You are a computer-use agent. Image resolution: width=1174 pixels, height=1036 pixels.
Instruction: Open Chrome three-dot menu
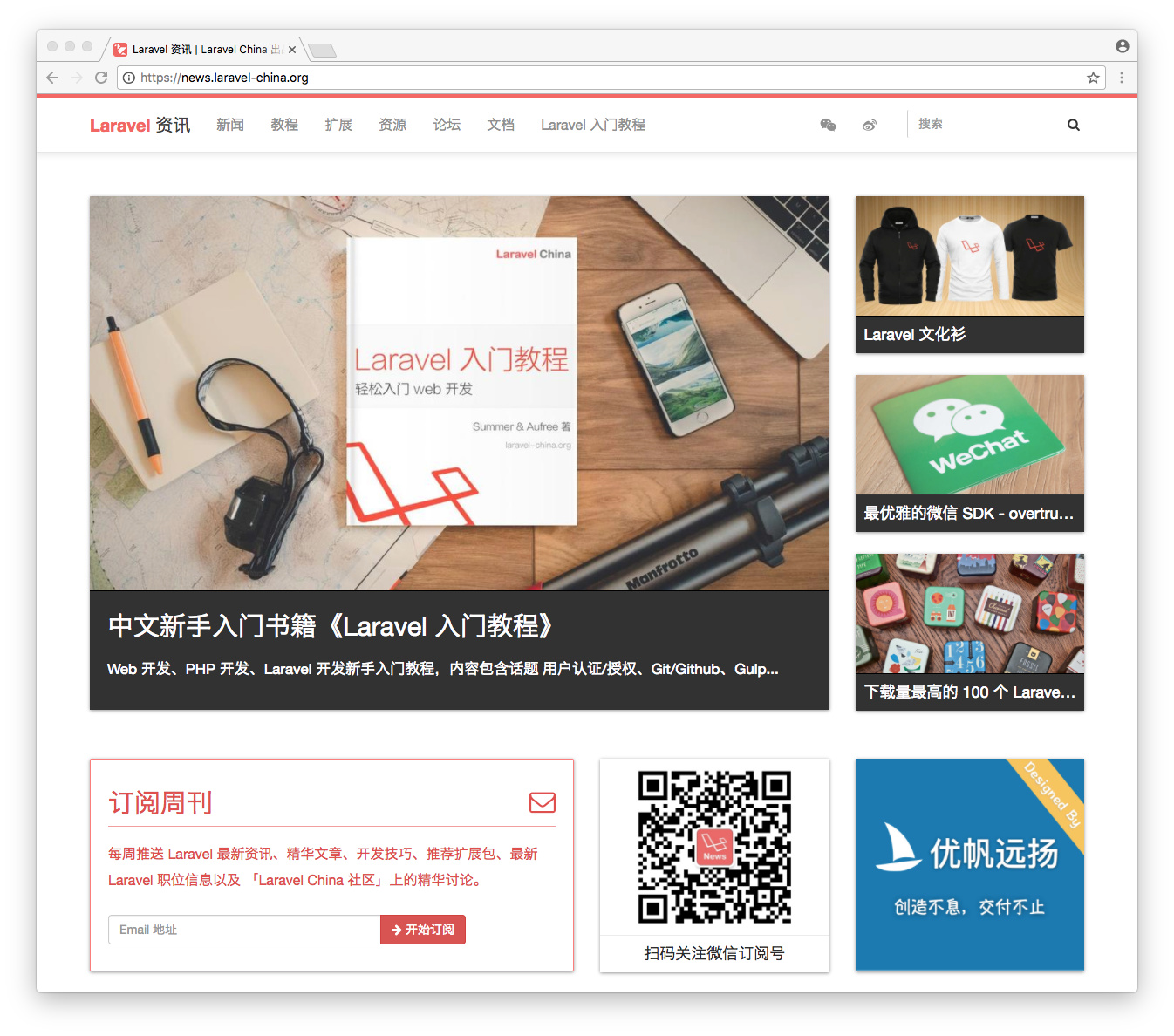pos(1122,78)
